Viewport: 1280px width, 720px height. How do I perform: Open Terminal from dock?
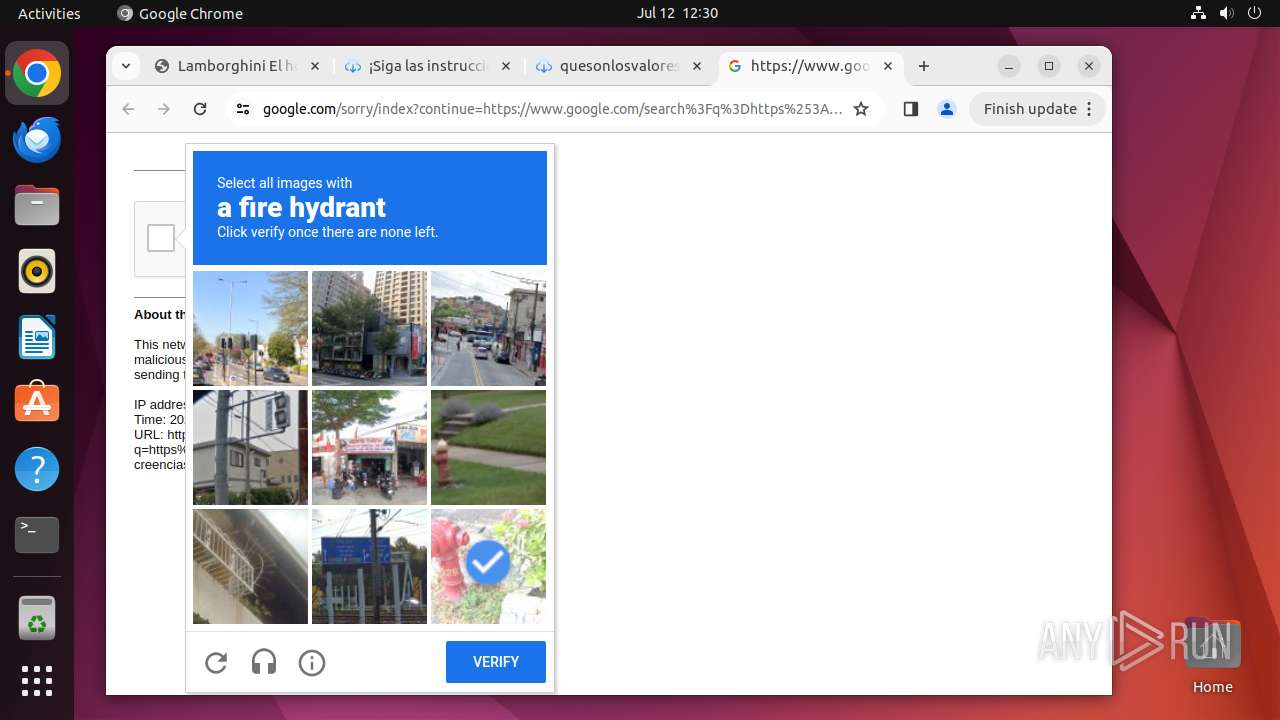tap(37, 535)
